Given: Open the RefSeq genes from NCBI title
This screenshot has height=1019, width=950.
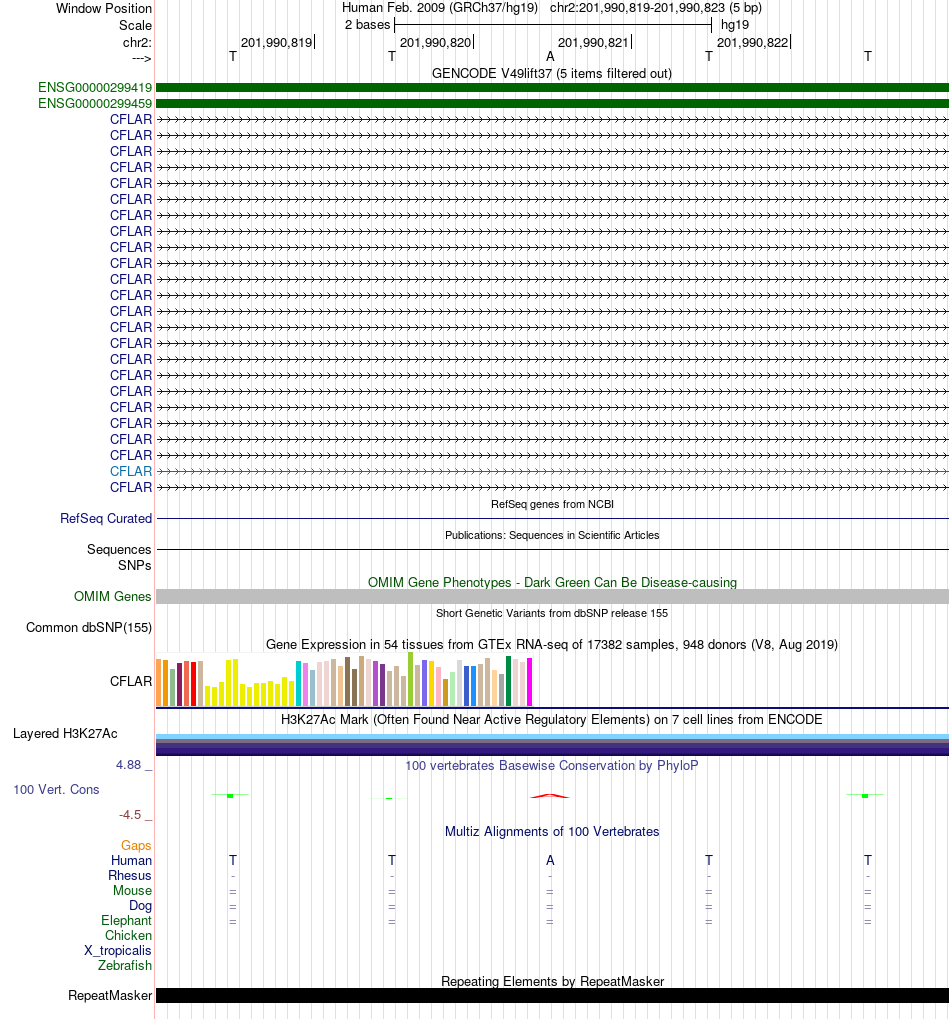Looking at the screenshot, I should tap(552, 504).
